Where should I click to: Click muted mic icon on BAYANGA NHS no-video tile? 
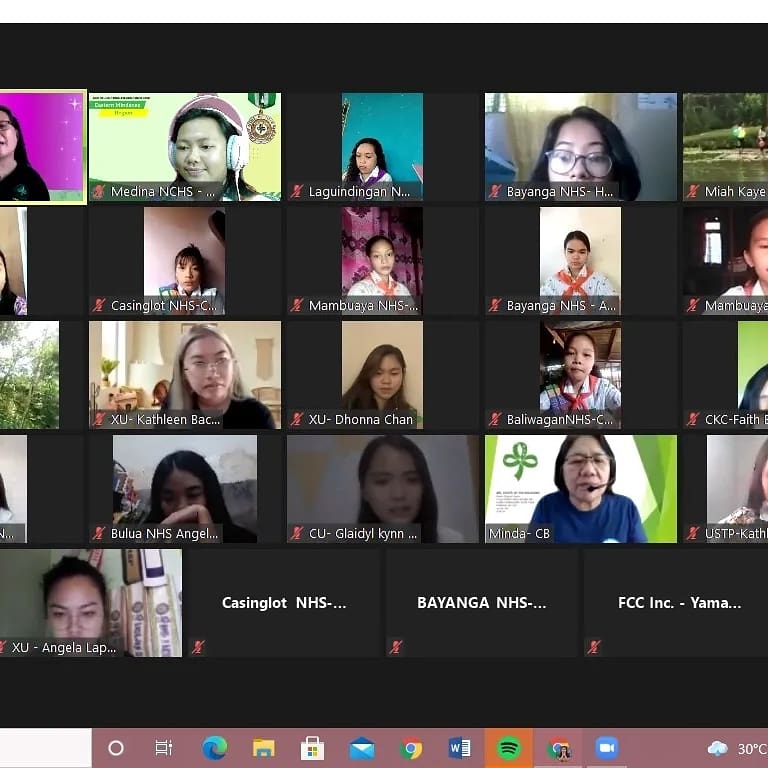396,648
